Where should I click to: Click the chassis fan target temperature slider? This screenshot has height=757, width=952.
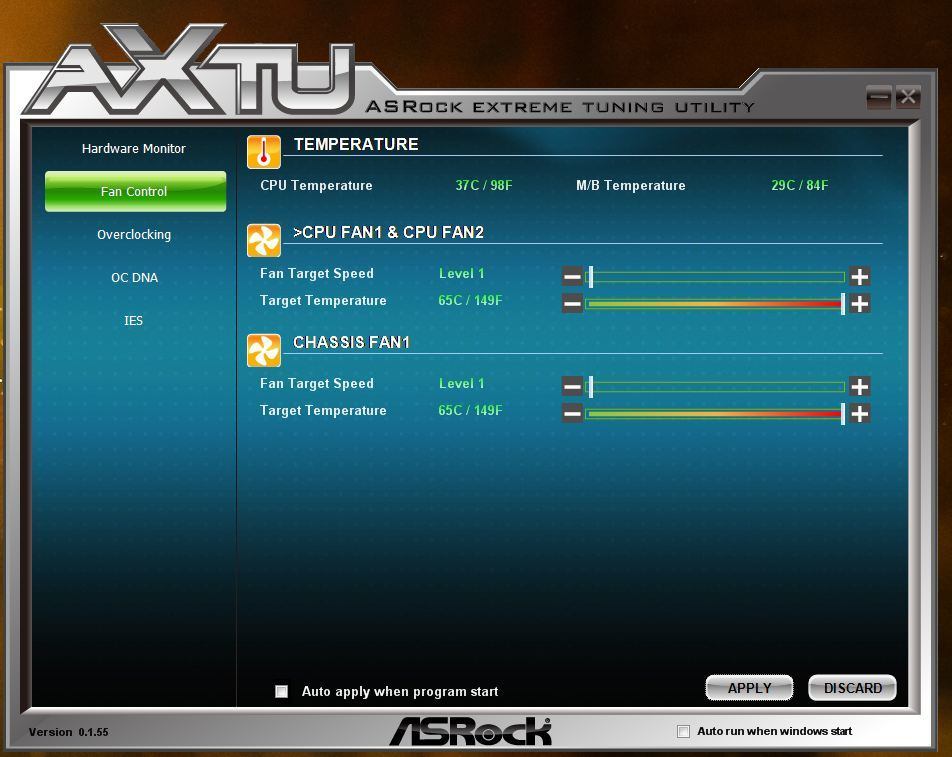(x=715, y=414)
